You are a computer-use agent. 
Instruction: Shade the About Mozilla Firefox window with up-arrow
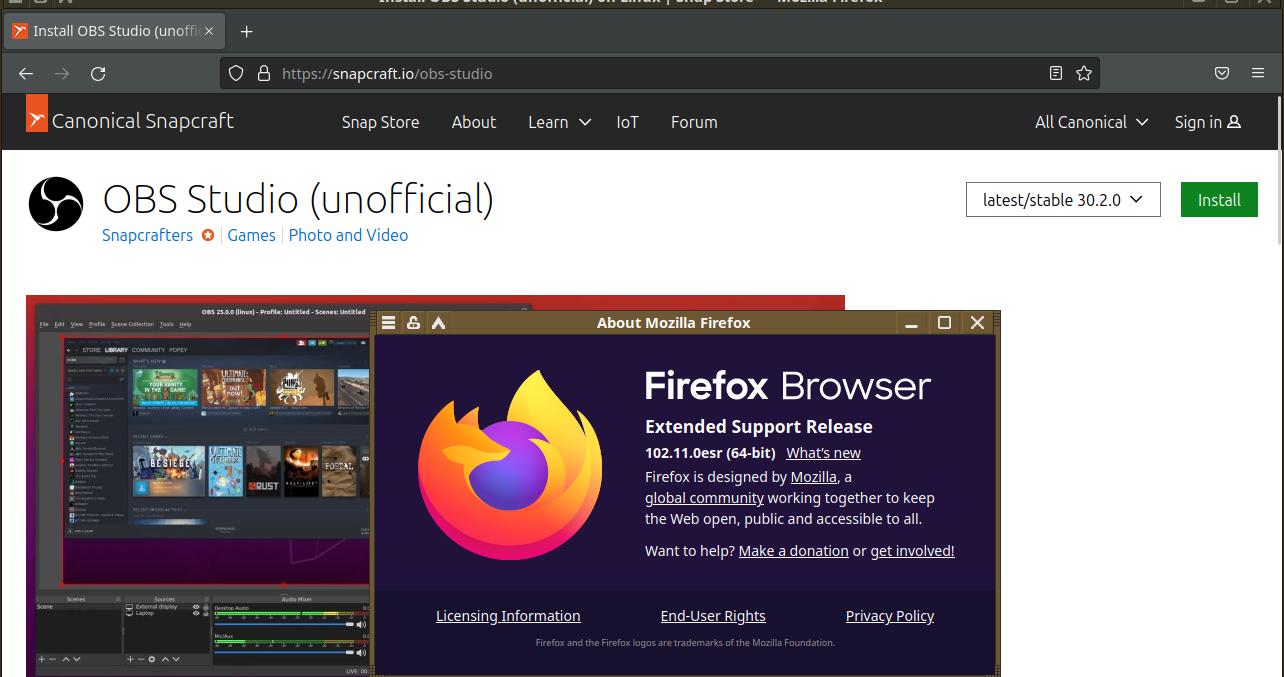pos(438,322)
